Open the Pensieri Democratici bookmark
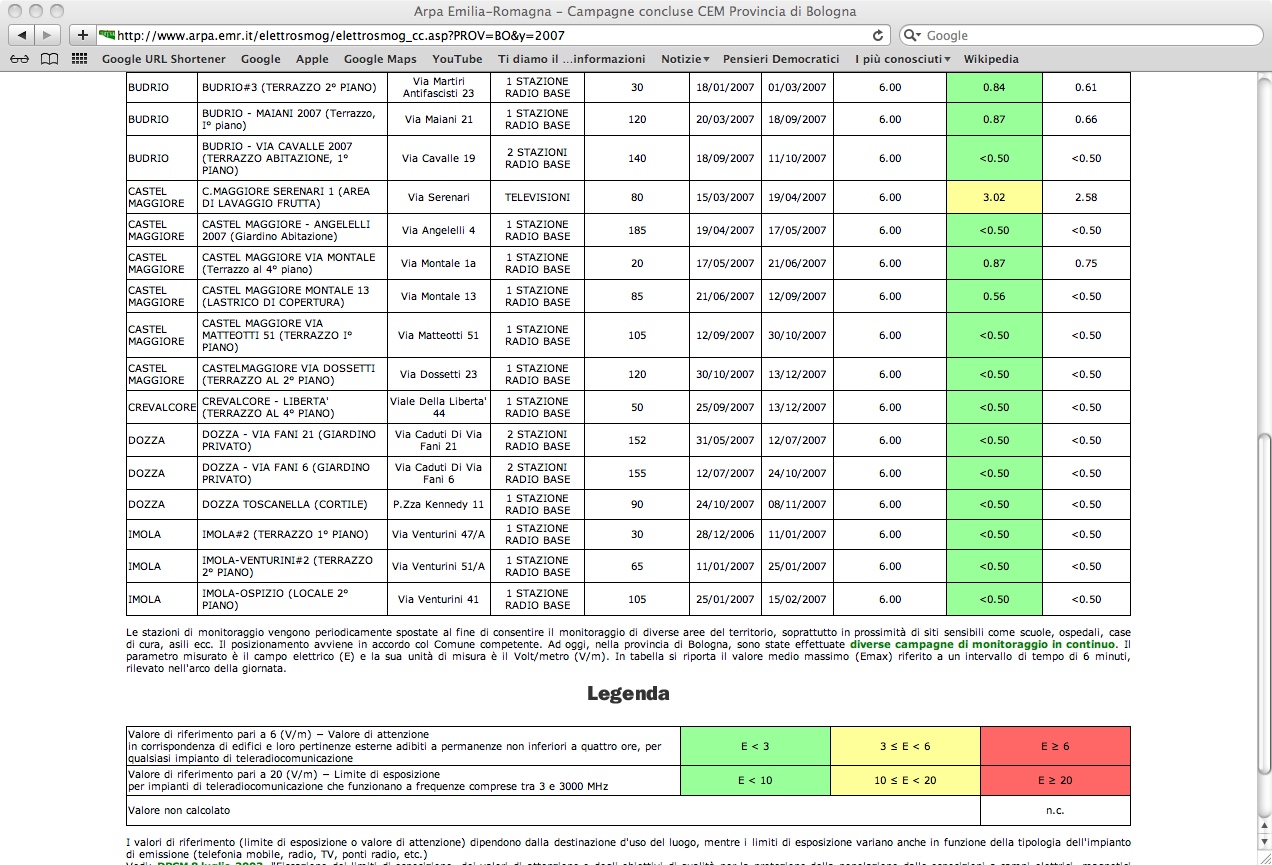Viewport: 1272px width, 865px height. click(781, 59)
